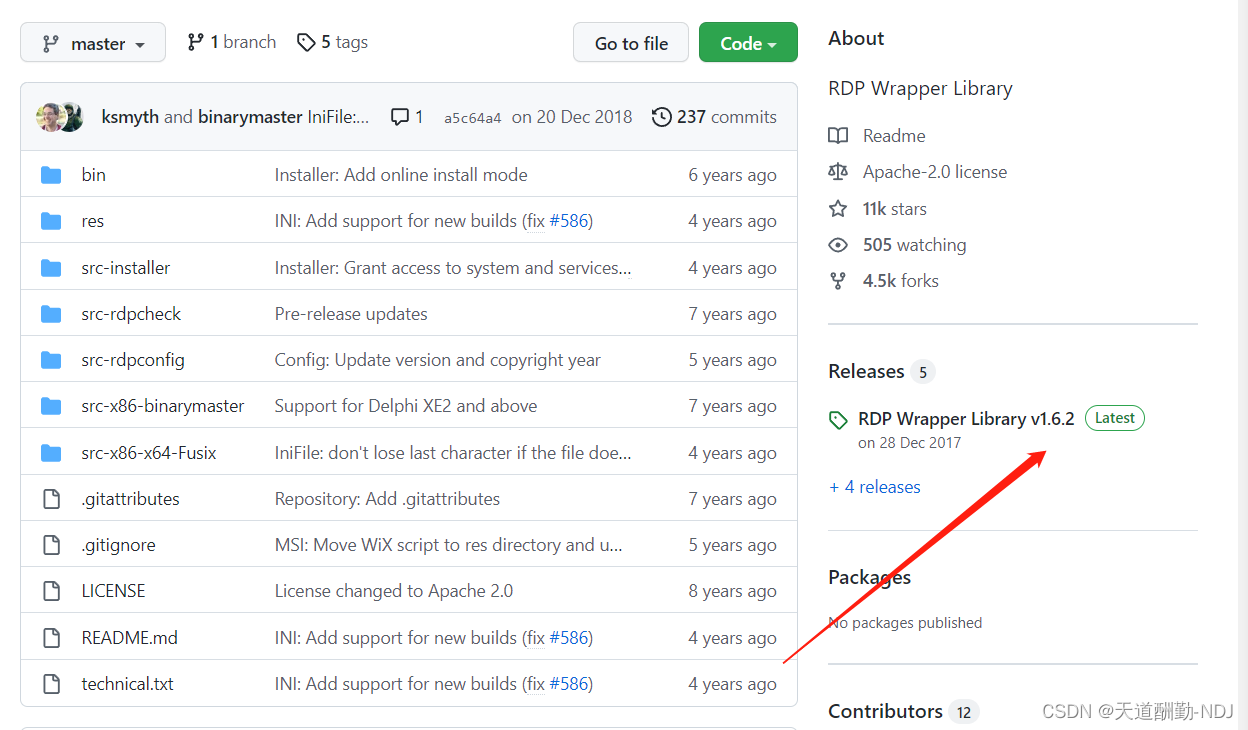This screenshot has height=730, width=1248.
Task: Click the Go to file button
Action: point(631,43)
